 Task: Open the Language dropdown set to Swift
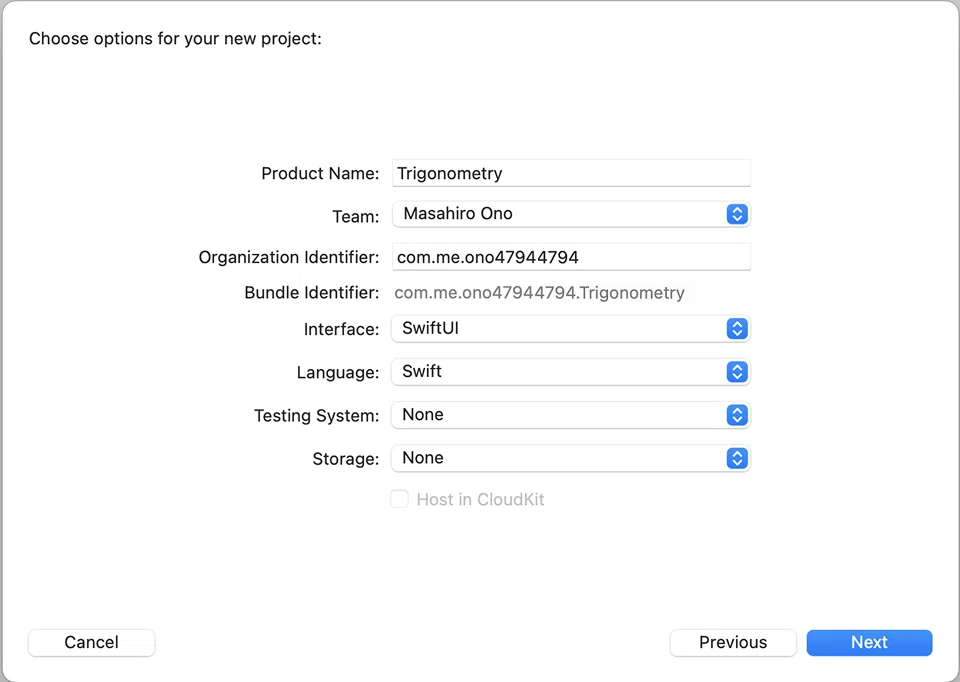coord(571,372)
